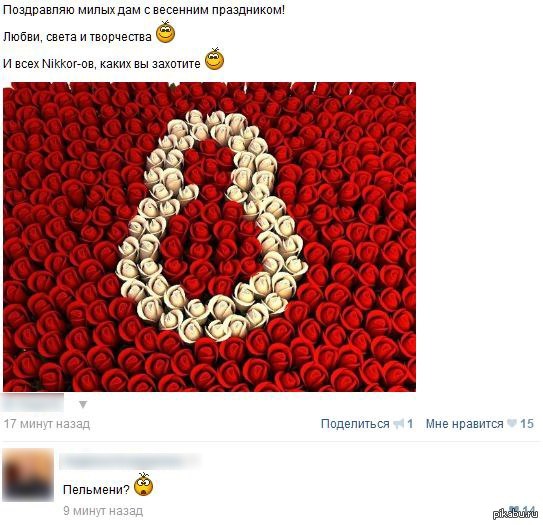Like the comment via its heart icon
This screenshot has height=525, width=543.
point(512,509)
